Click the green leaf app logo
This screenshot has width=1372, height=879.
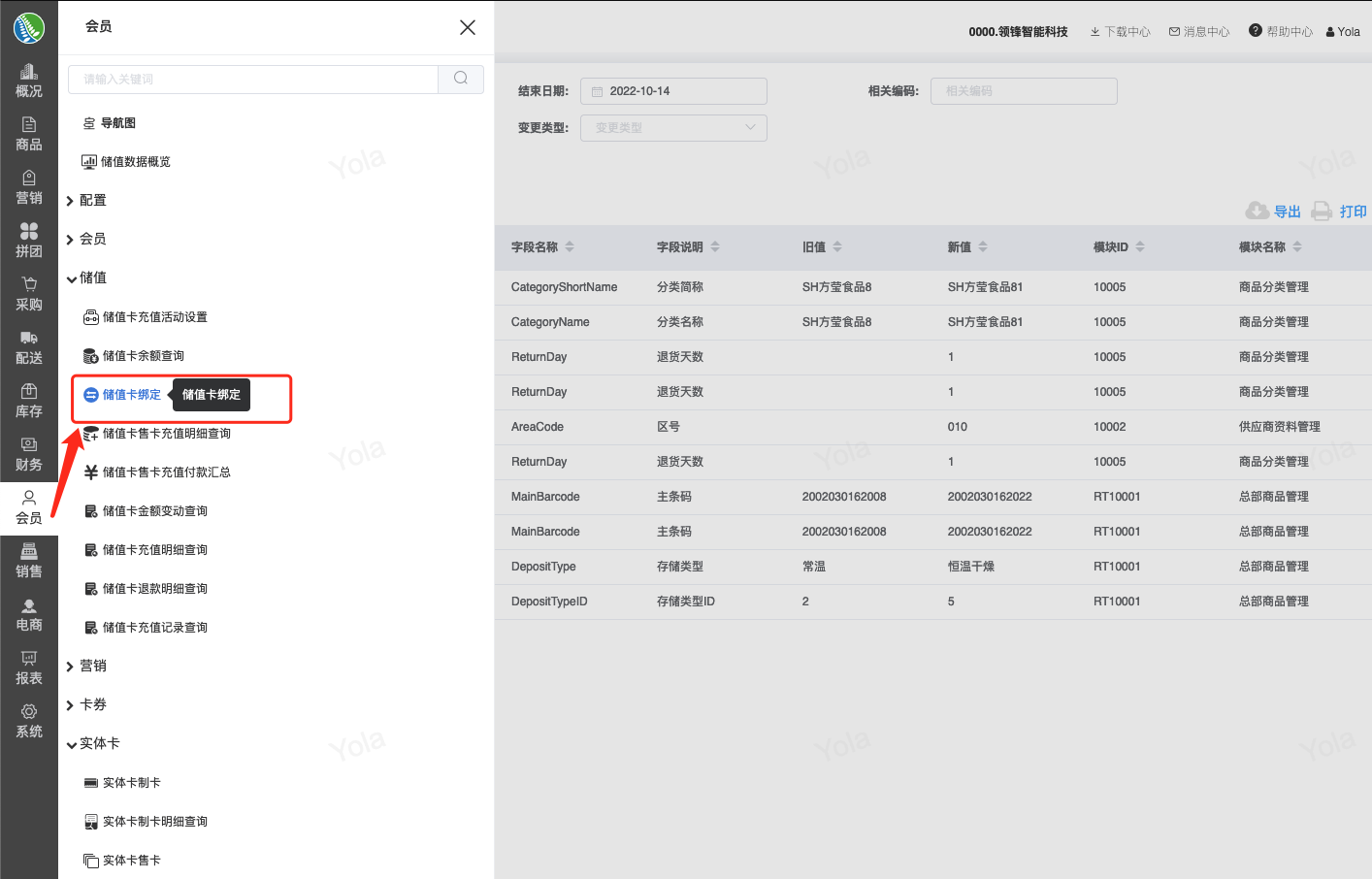[x=29, y=28]
